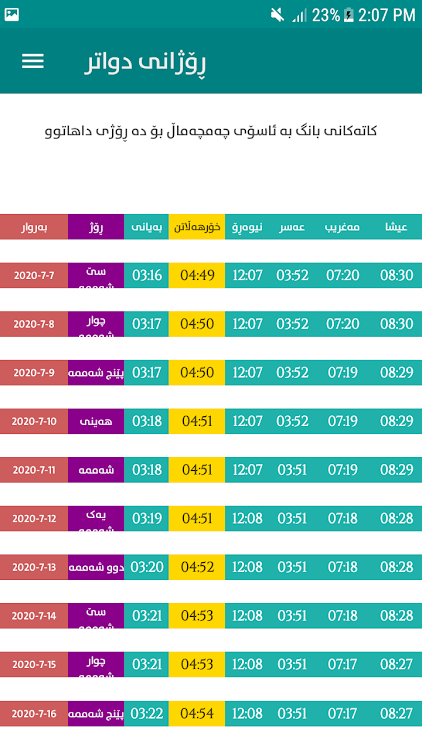Tap the 08:27 Isha time for 2020-7-15
The image size is (422, 750).
[x=396, y=664]
